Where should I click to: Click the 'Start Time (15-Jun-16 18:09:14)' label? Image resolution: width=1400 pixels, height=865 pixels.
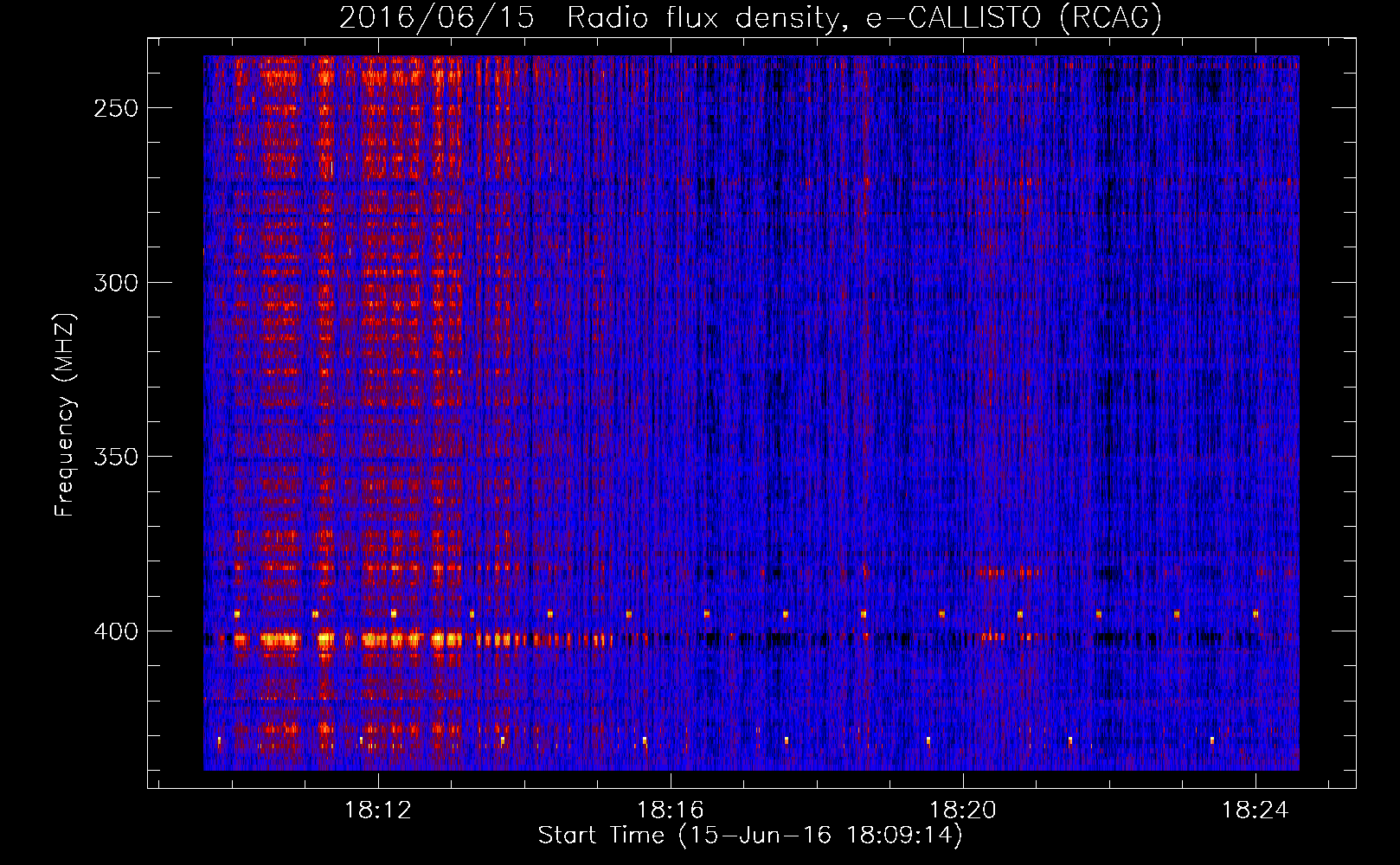[x=750, y=836]
